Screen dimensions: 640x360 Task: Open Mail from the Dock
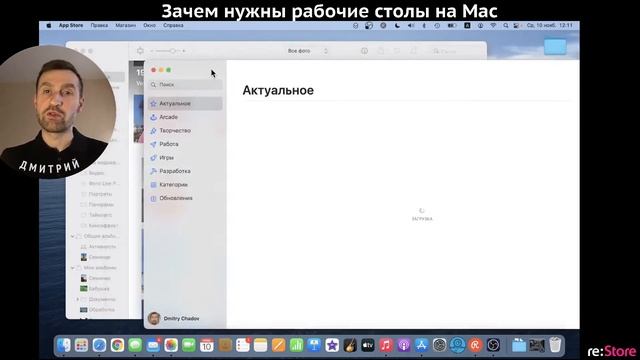153,345
